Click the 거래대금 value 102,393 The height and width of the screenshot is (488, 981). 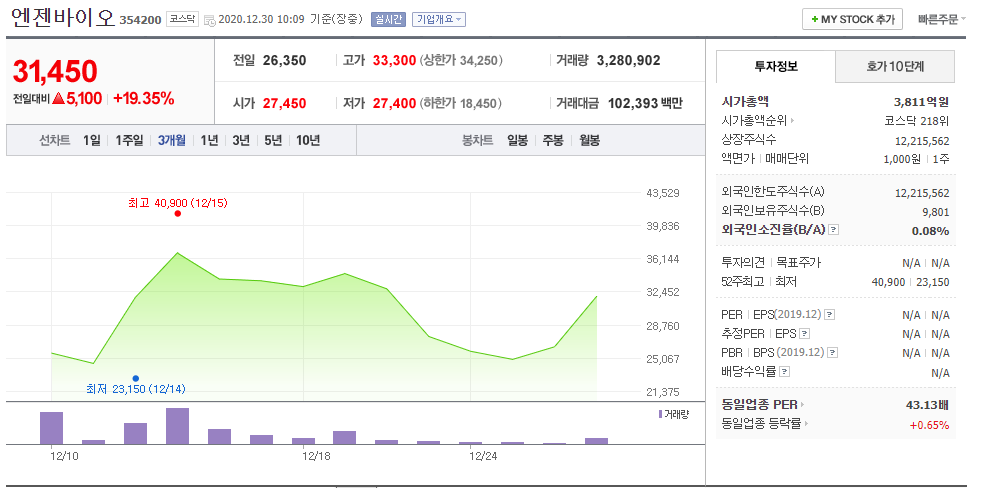pos(633,103)
